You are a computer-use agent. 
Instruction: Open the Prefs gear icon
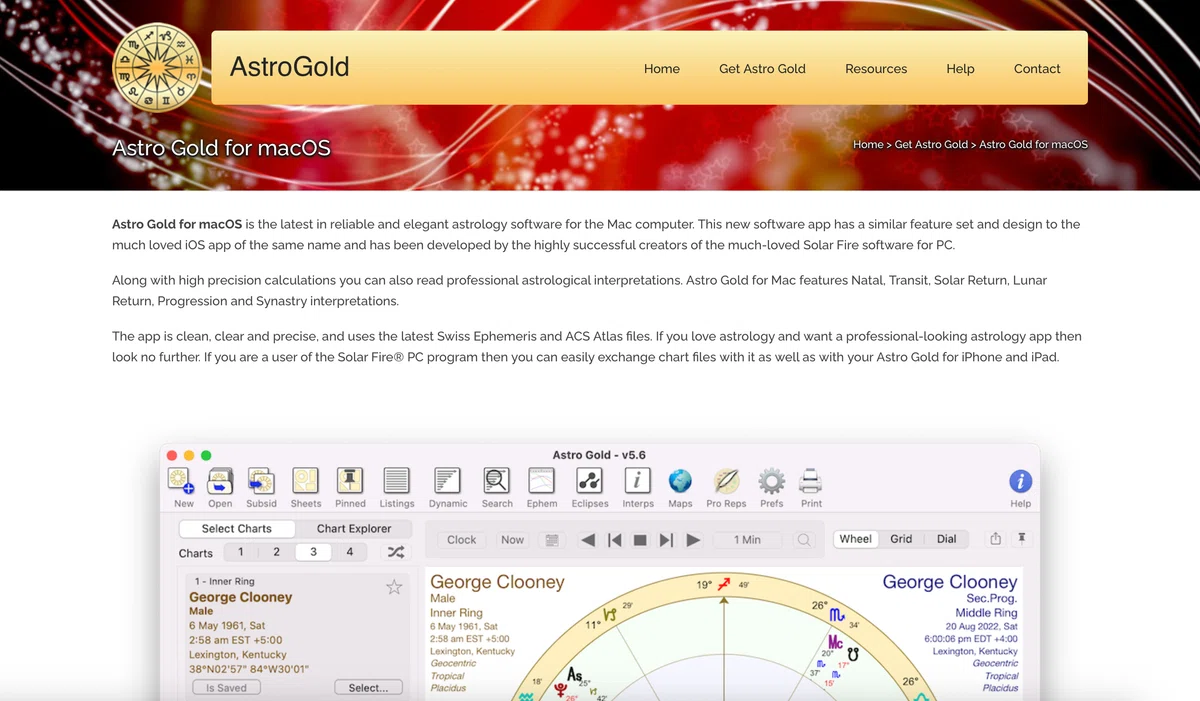771,482
